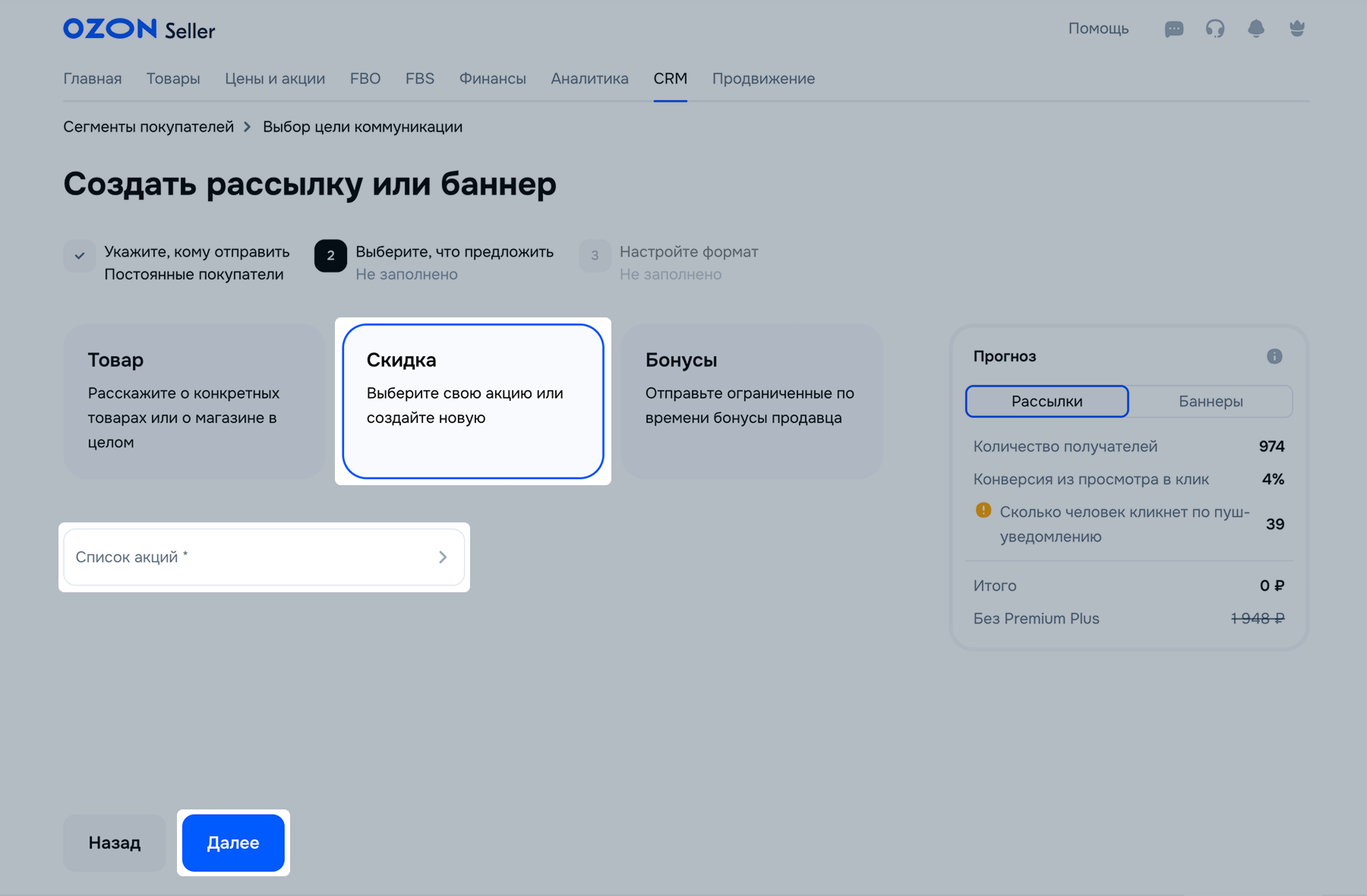
Task: Switch forecast to Рассылки tab
Action: coord(1047,402)
